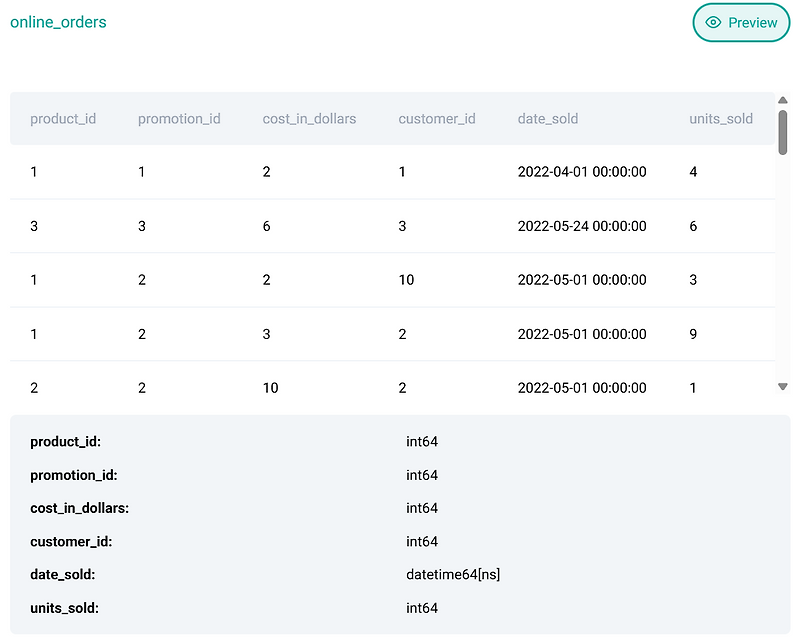Select the product_id column header
The width and height of the screenshot is (800, 641).
click(x=63, y=118)
